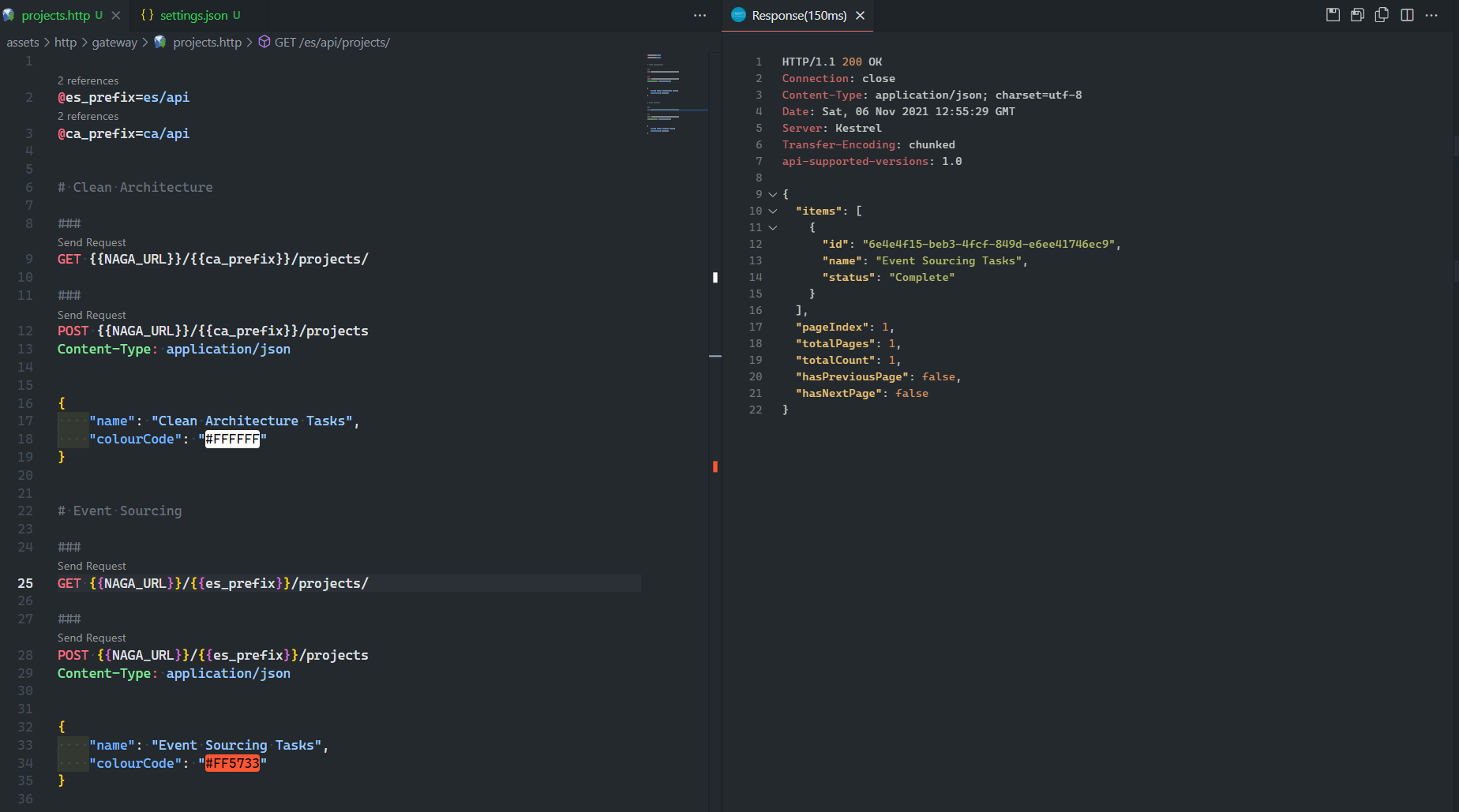Click the id GUID value in response
Screen dimensions: 1459x812
(988, 244)
